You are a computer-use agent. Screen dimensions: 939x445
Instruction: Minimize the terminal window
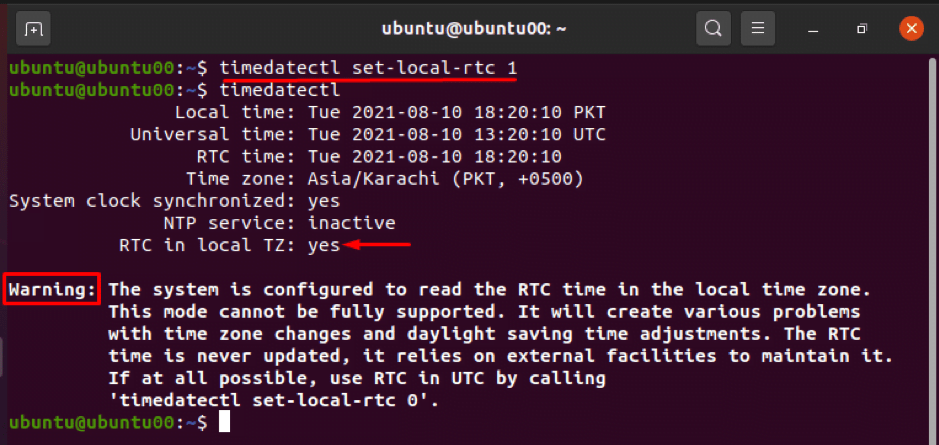(x=813, y=28)
